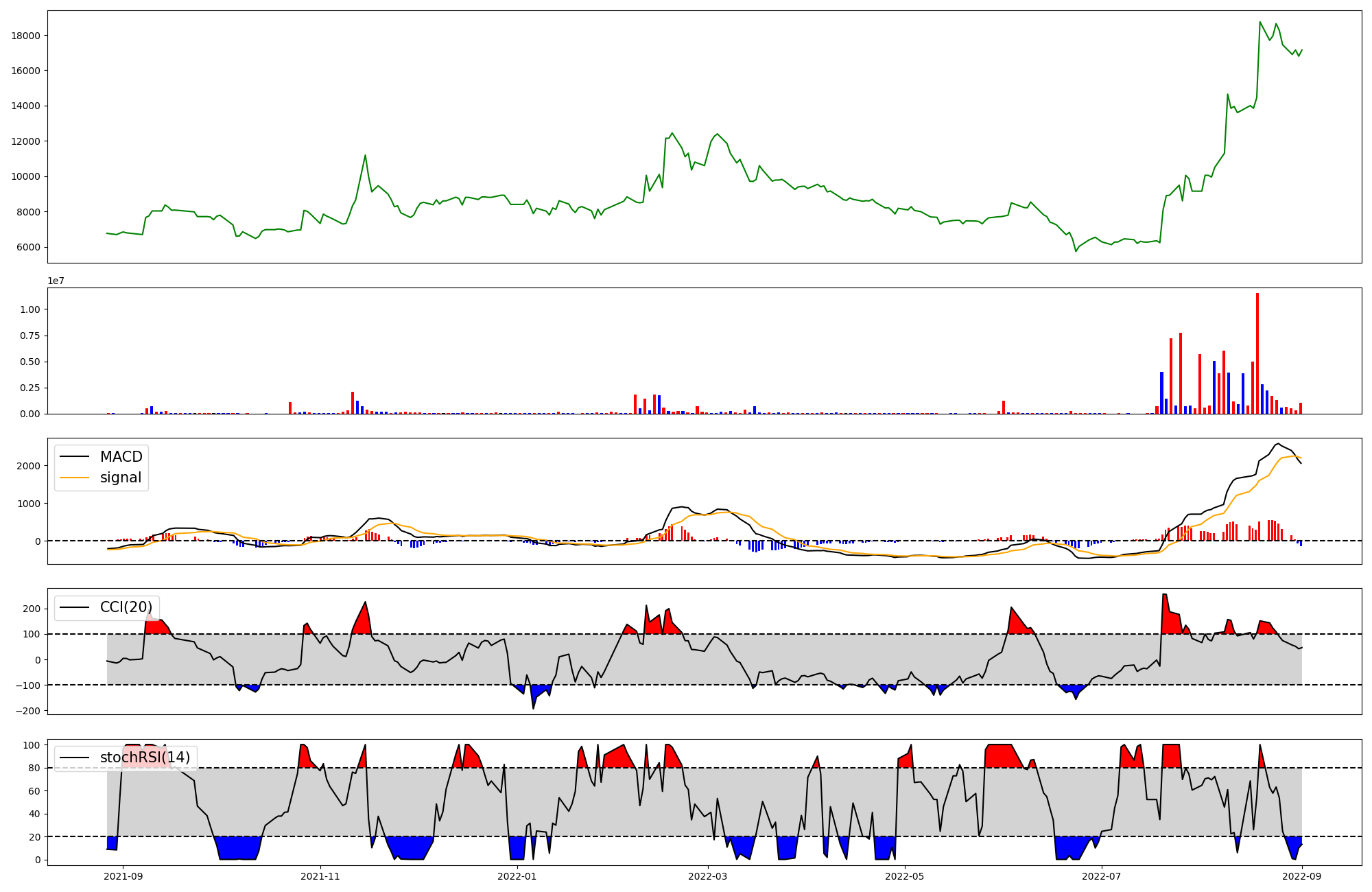The height and width of the screenshot is (892, 1372).
Task: Select the 2022-01 x-axis date label
Action: (517, 876)
